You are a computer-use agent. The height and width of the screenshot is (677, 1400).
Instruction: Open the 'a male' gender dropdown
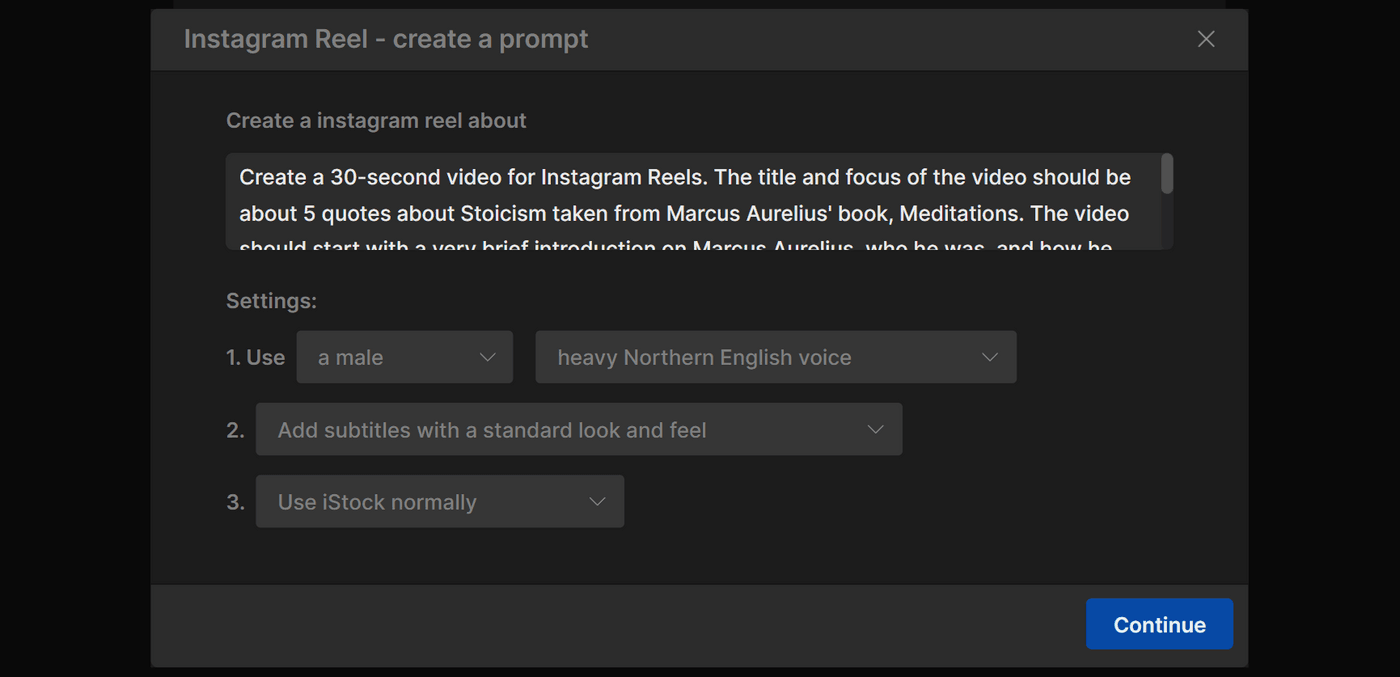click(x=390, y=357)
